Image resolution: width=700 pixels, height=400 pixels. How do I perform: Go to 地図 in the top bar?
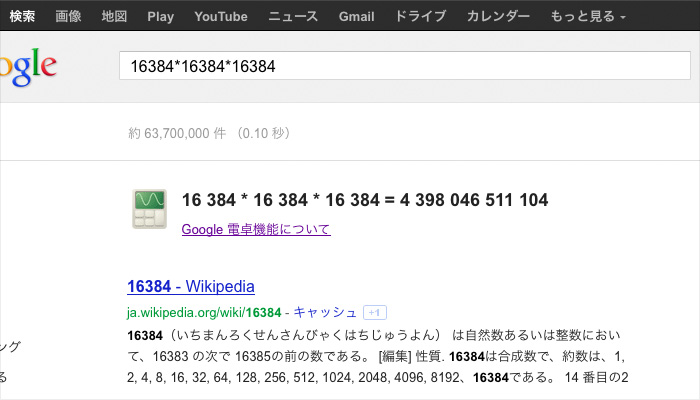coord(114,17)
